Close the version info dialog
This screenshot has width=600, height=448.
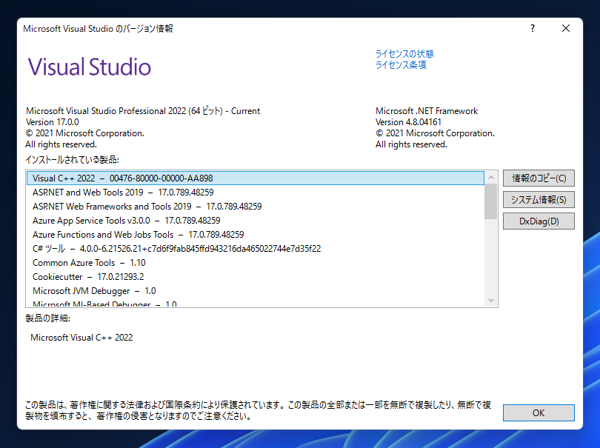pos(566,28)
